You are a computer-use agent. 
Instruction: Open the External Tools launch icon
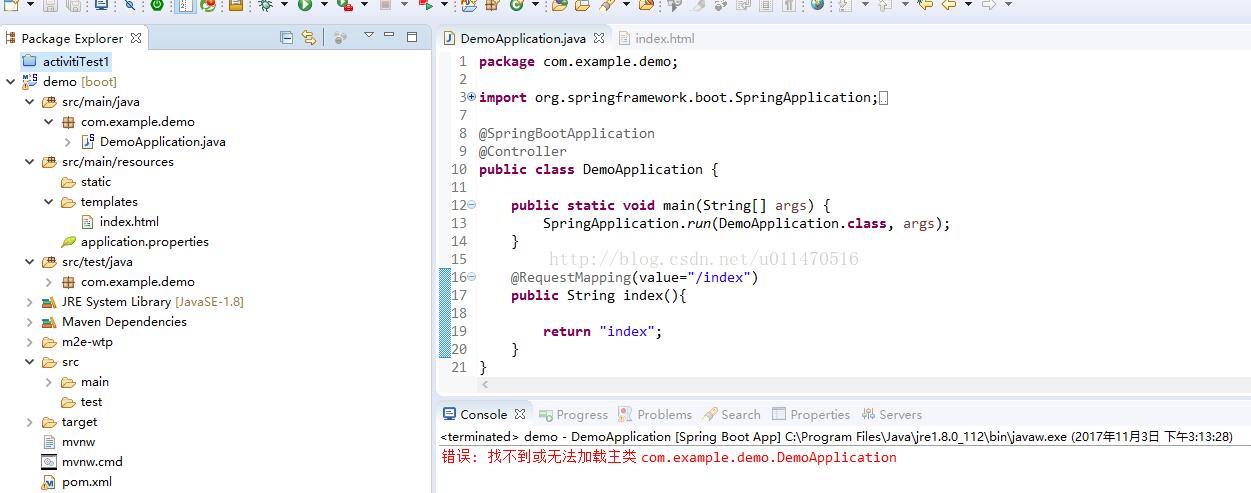click(x=345, y=5)
